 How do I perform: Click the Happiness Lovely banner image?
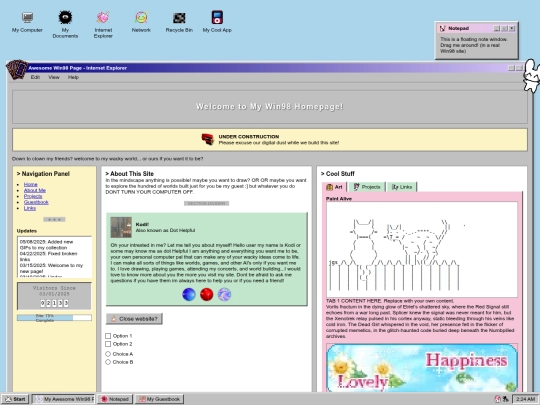[422, 368]
